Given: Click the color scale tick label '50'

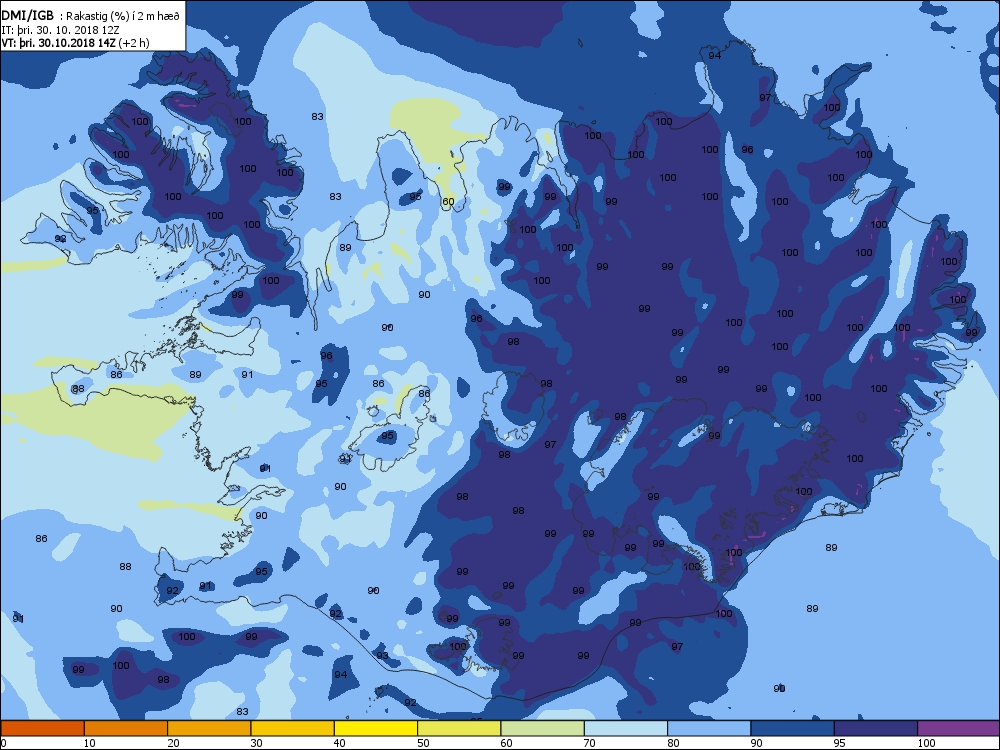Looking at the screenshot, I should 423,743.
